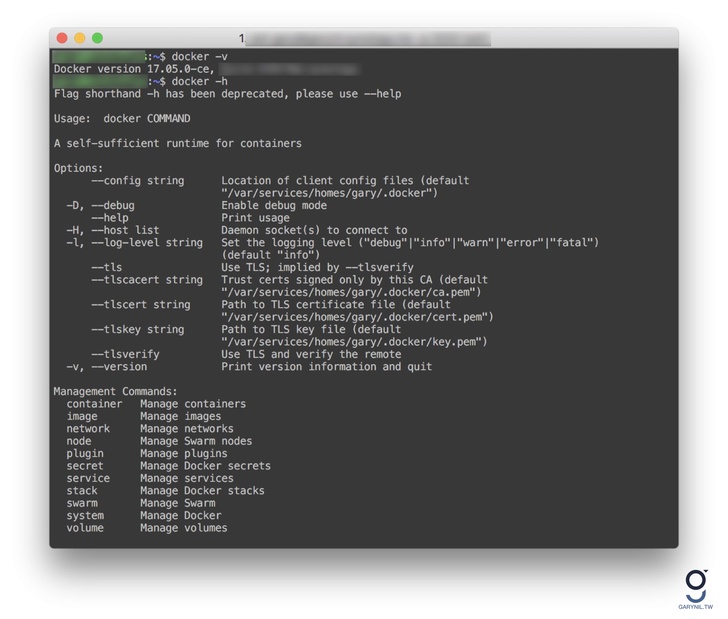Click the 'network' management command
This screenshot has height=619, width=728.
click(88, 429)
